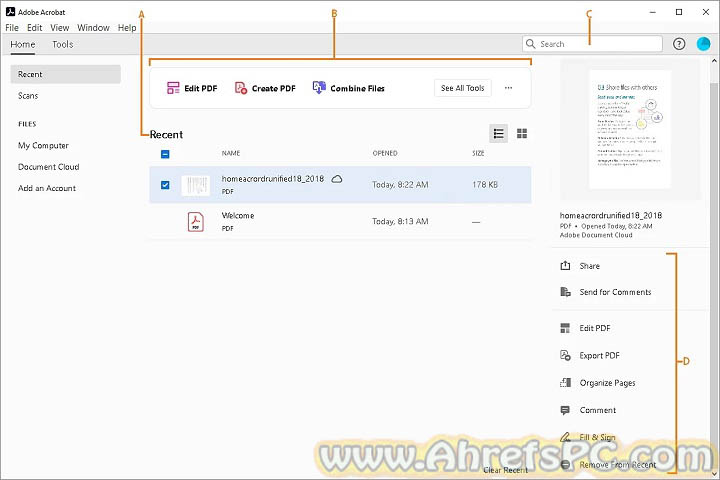Click the Edit PDF tool icon in top toolbar

(x=173, y=88)
